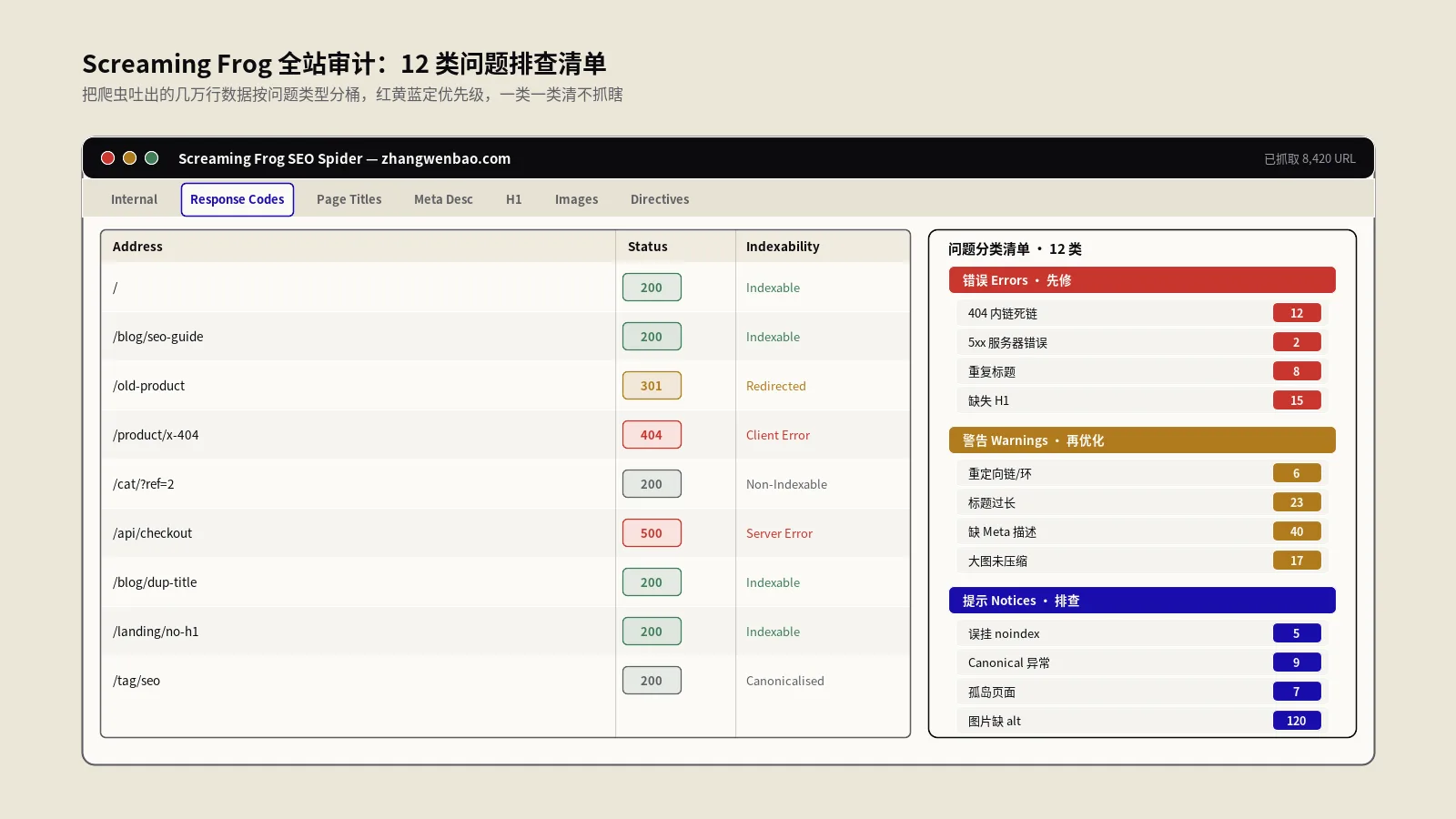This screenshot has height=819, width=1456.
Task: Click the Canonicalised indexability cell
Action: [785, 681]
